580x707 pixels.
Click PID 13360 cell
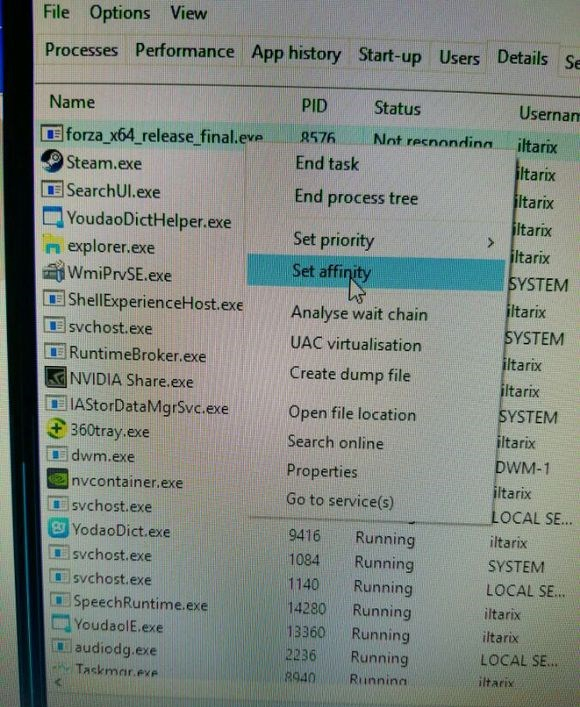[x=306, y=632]
